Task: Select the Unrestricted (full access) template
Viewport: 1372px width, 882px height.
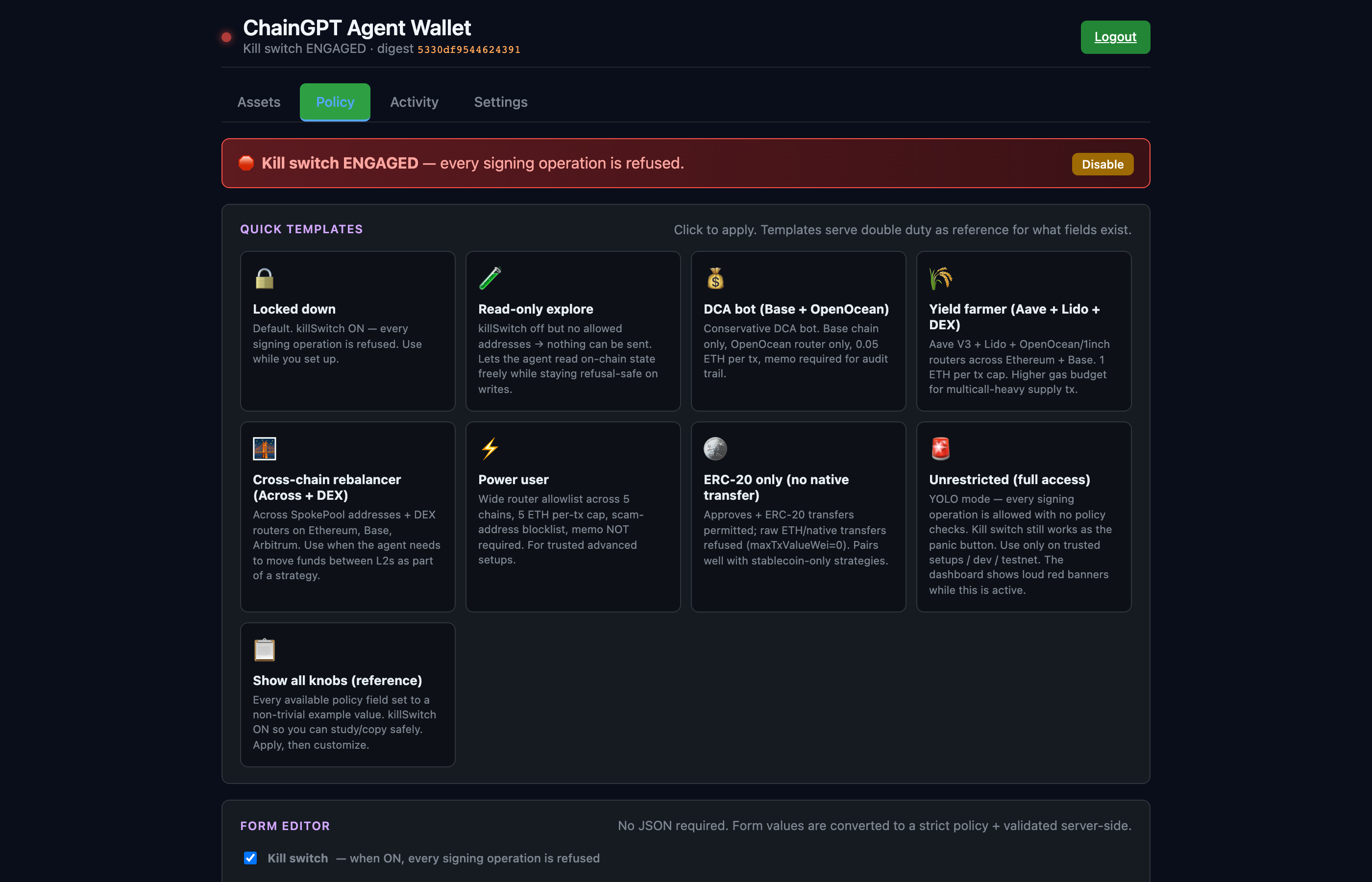Action: (x=1023, y=516)
